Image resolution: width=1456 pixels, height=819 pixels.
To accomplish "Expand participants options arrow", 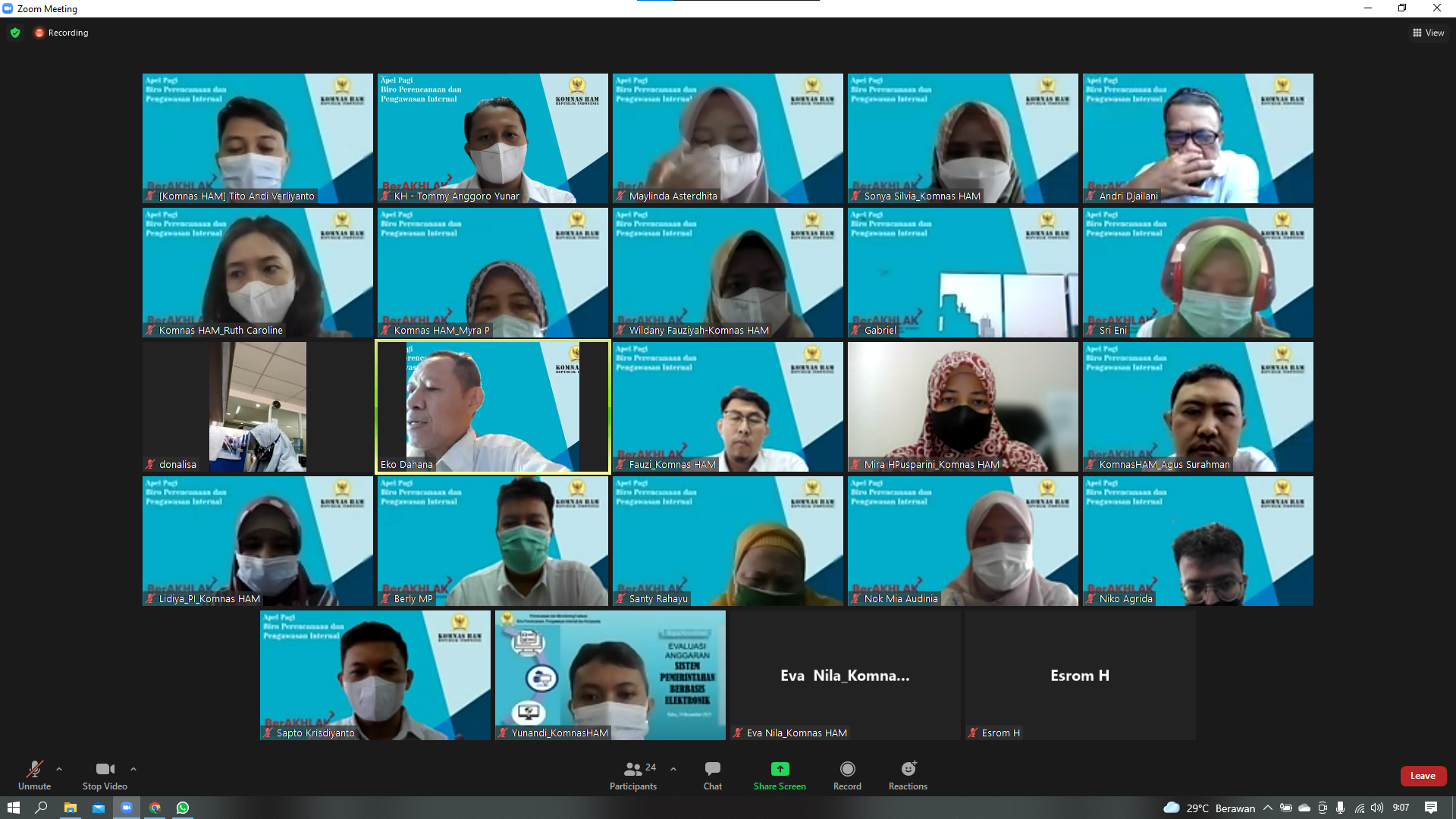I will point(673,769).
